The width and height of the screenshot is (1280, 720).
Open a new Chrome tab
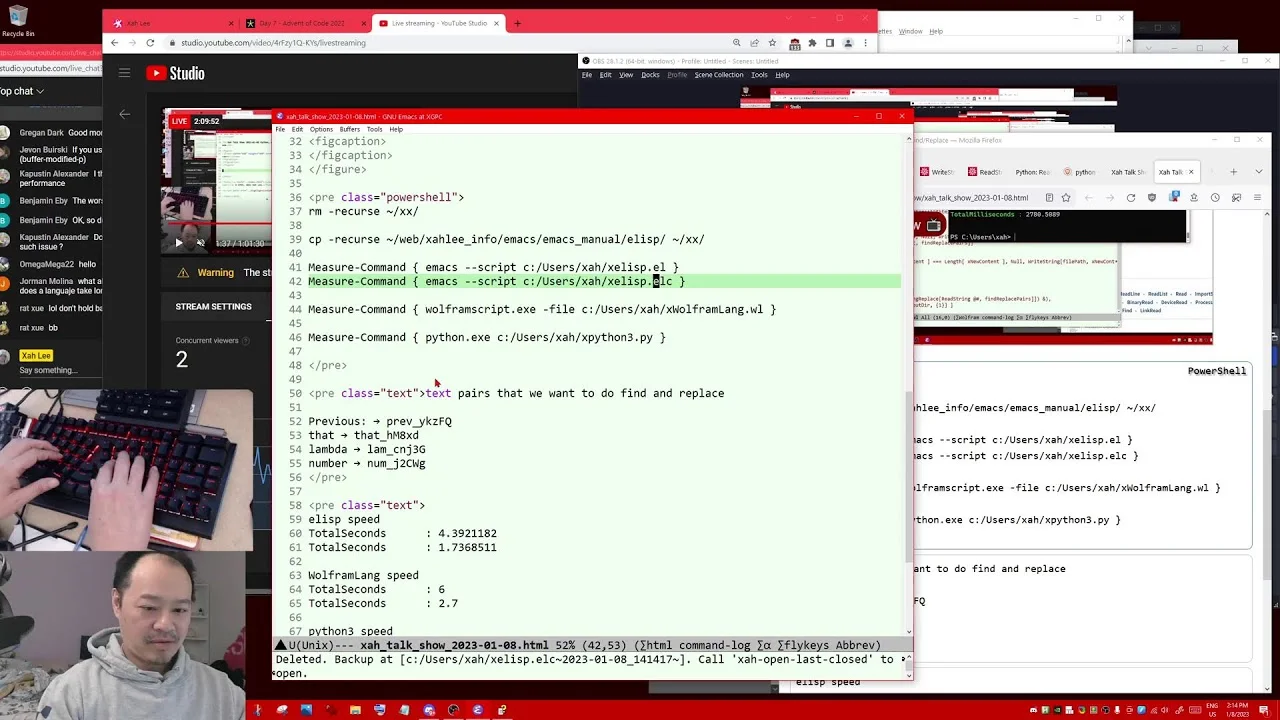pyautogui.click(x=517, y=23)
